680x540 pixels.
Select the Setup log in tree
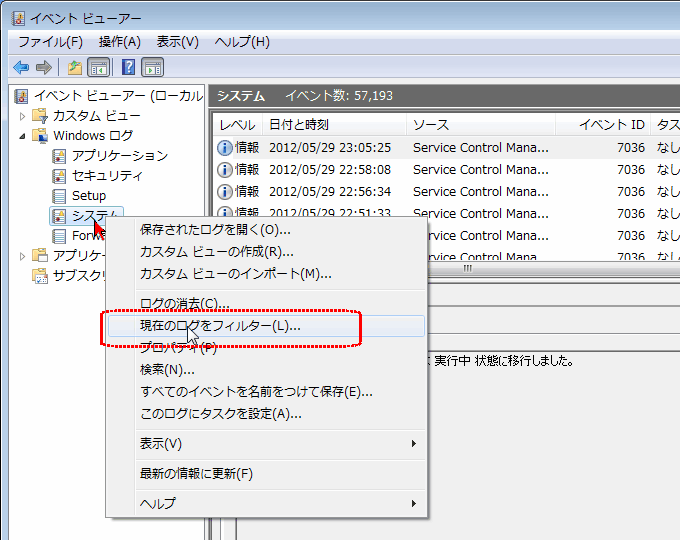point(88,196)
